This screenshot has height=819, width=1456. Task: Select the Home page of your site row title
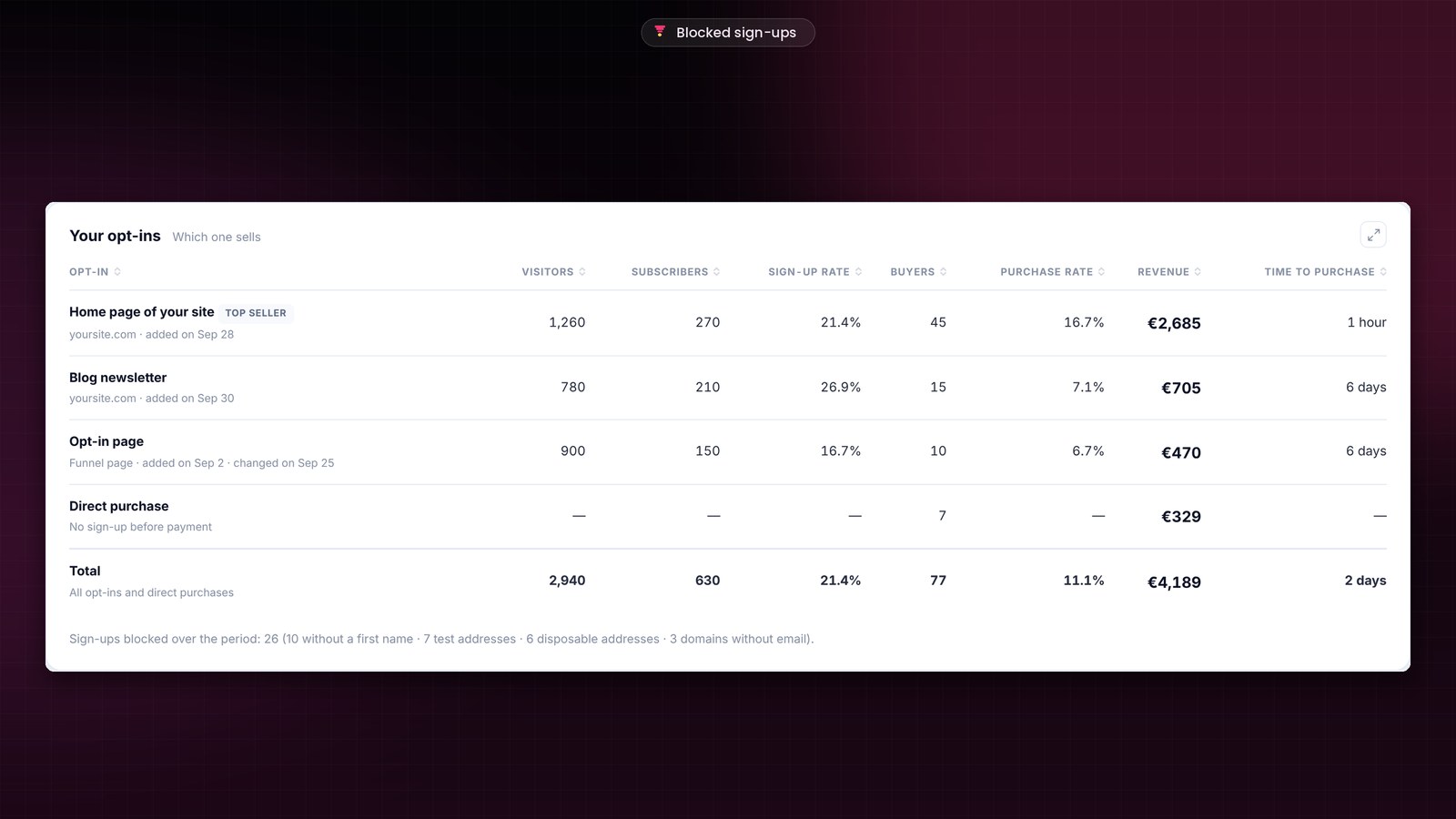pyautogui.click(x=142, y=311)
